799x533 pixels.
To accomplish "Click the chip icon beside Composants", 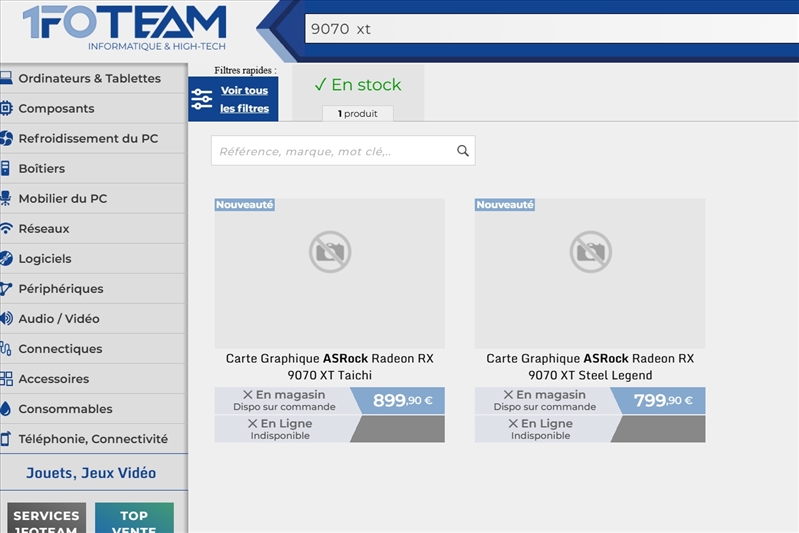I will (x=6, y=108).
